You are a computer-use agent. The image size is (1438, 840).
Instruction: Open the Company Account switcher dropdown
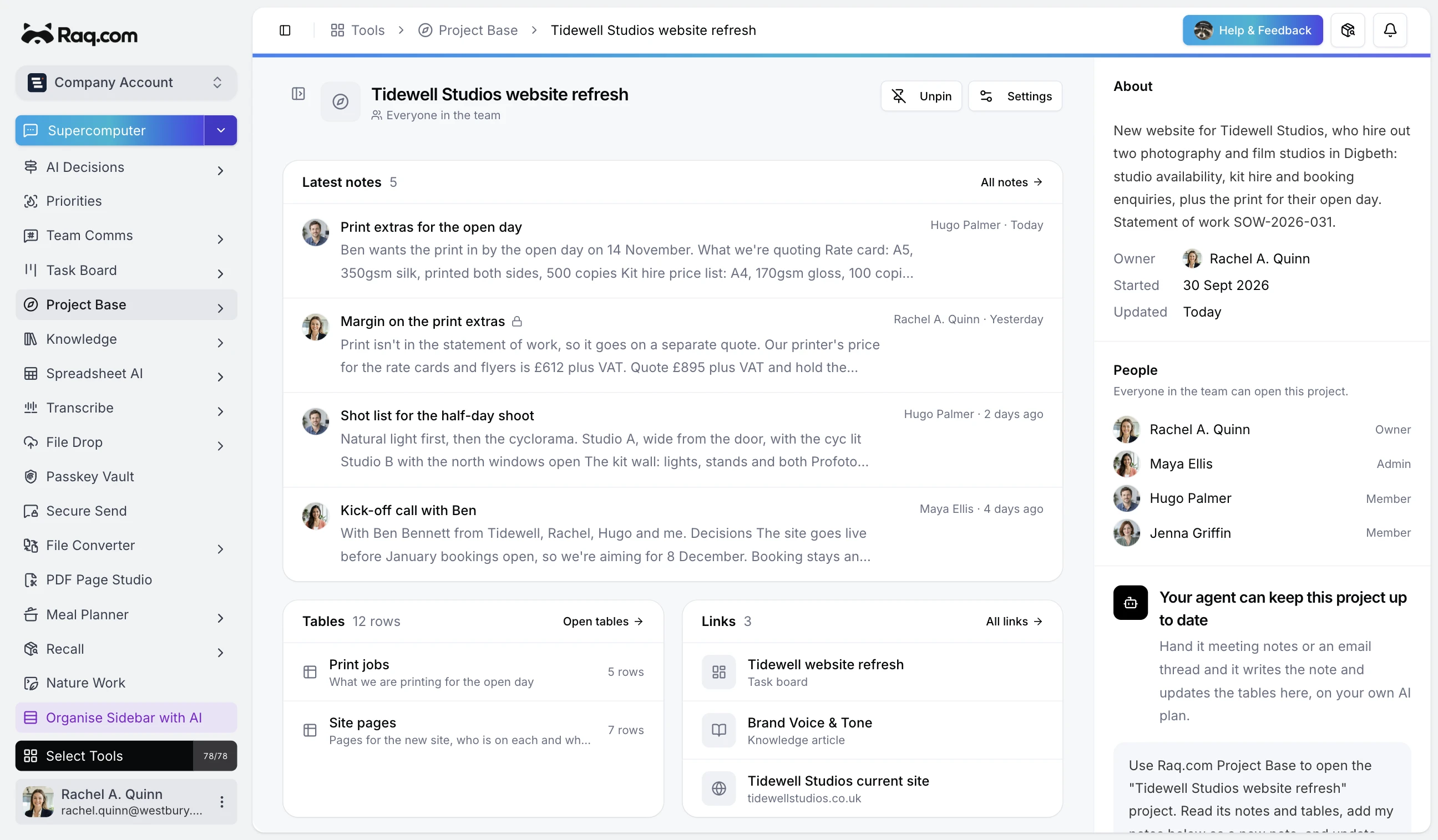pyautogui.click(x=126, y=83)
